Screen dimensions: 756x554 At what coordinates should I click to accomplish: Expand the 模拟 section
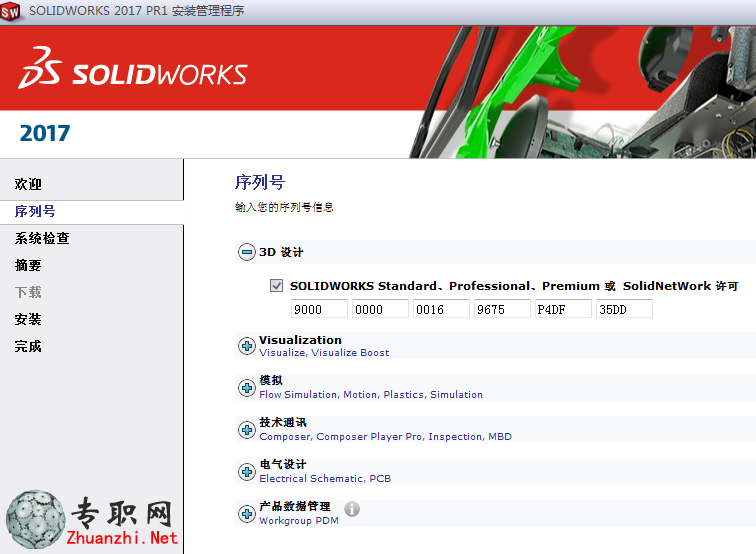247,388
